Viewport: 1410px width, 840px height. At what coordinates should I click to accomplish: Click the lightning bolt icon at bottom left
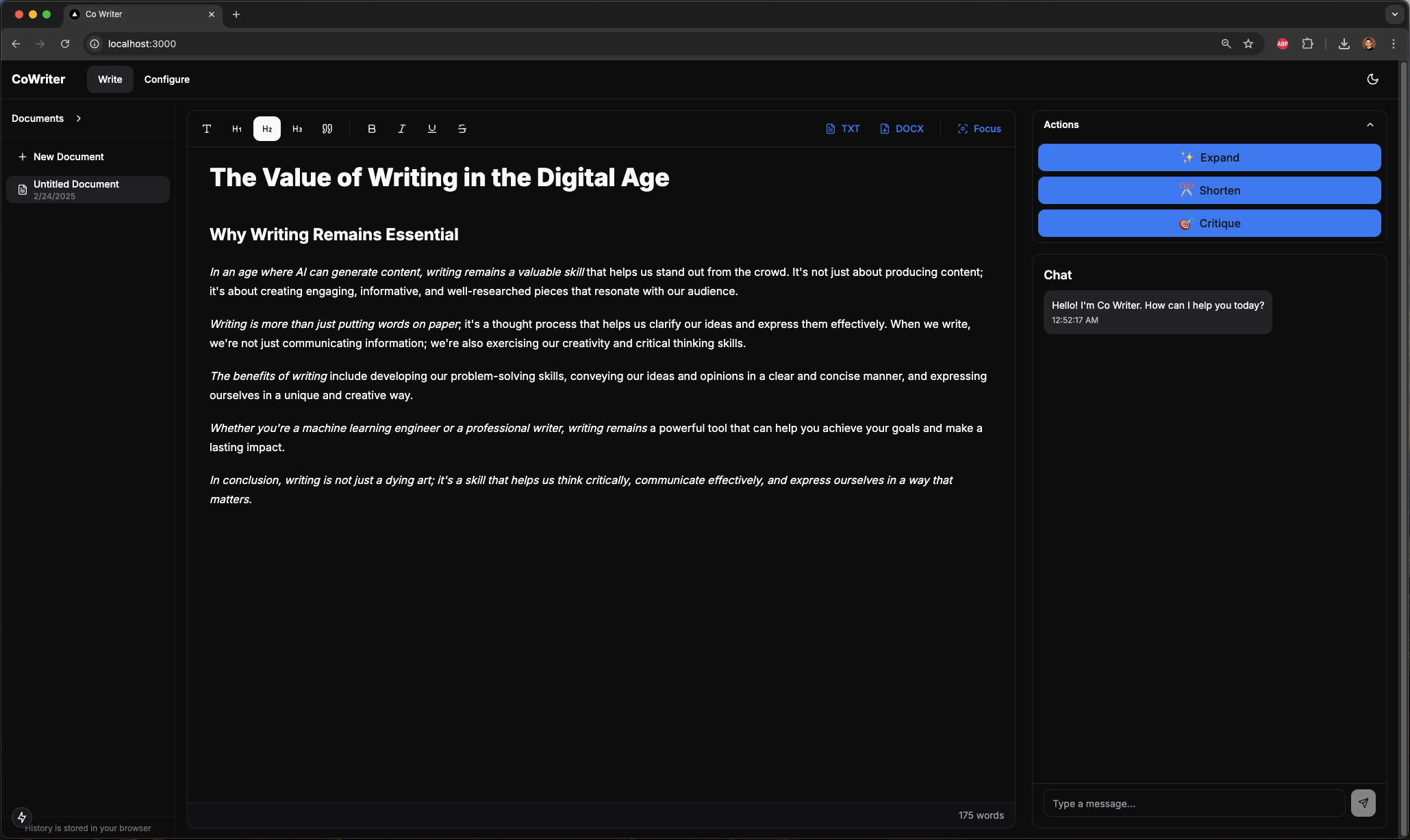[22, 817]
